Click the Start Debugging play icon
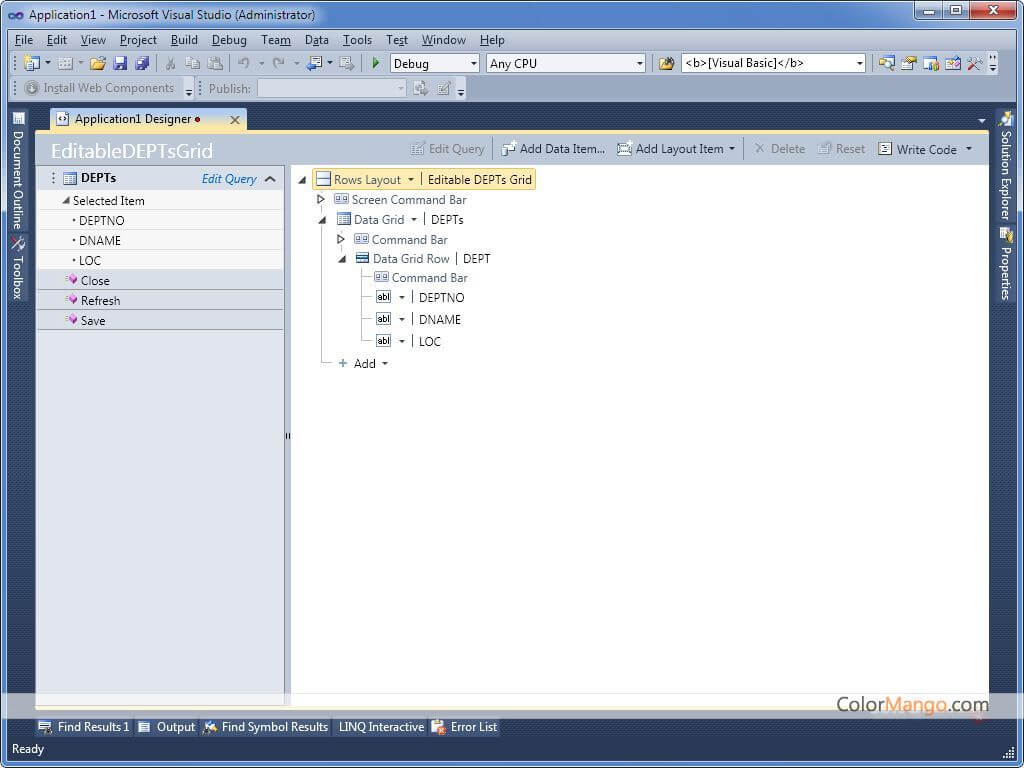This screenshot has height=768, width=1024. [x=376, y=63]
